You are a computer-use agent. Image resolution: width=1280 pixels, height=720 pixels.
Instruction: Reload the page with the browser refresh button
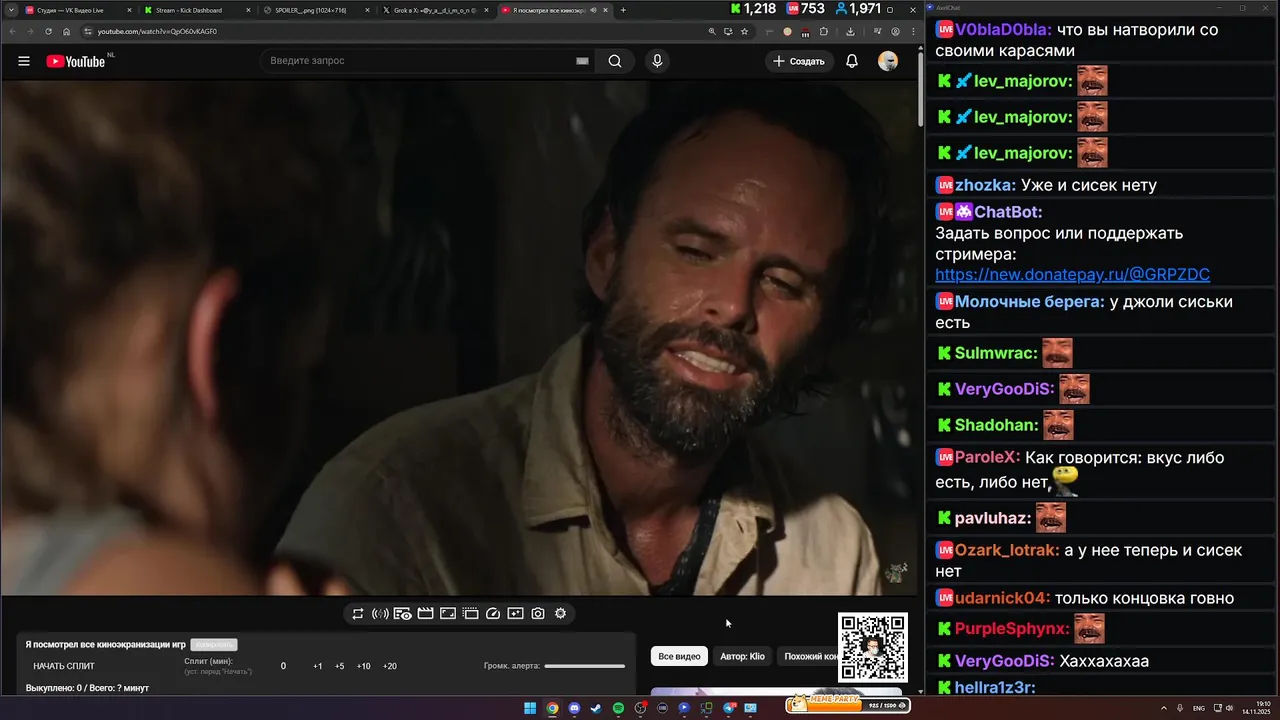[x=49, y=31]
